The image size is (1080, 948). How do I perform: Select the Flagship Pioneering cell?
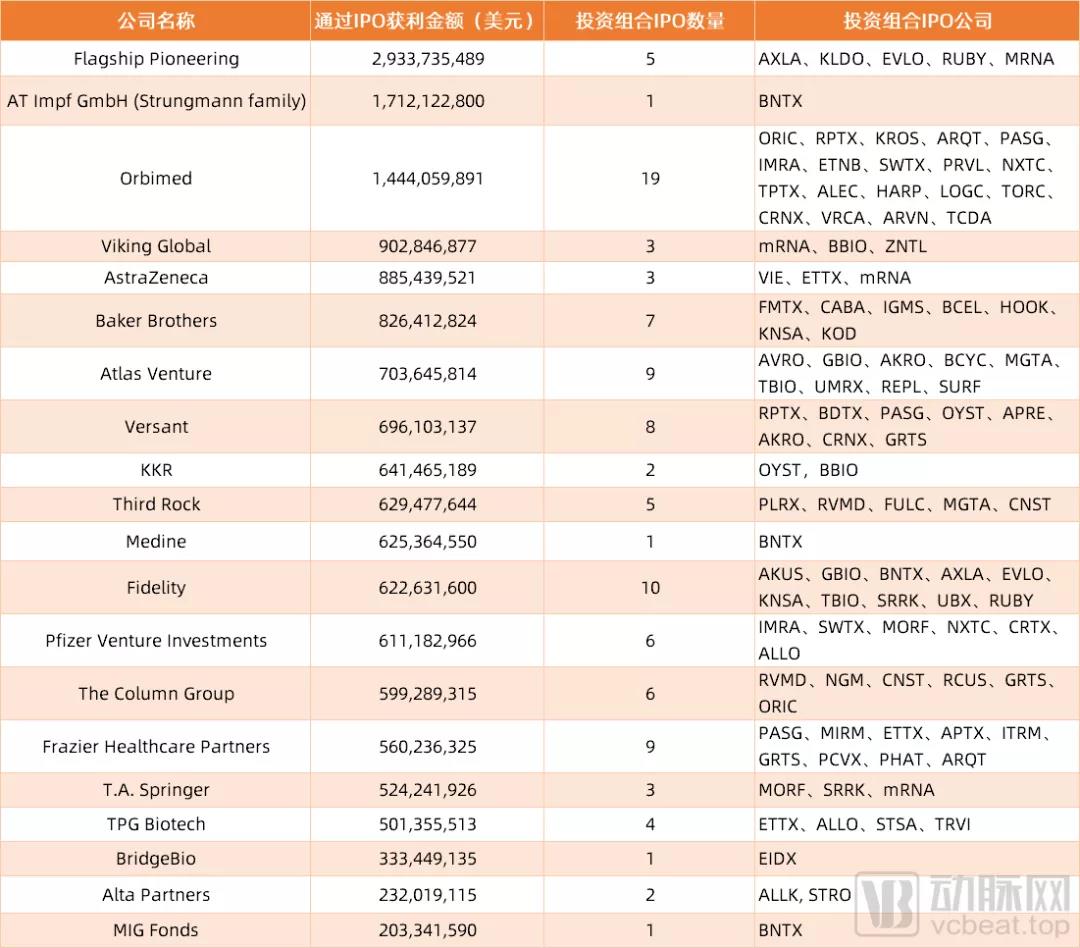[156, 59]
